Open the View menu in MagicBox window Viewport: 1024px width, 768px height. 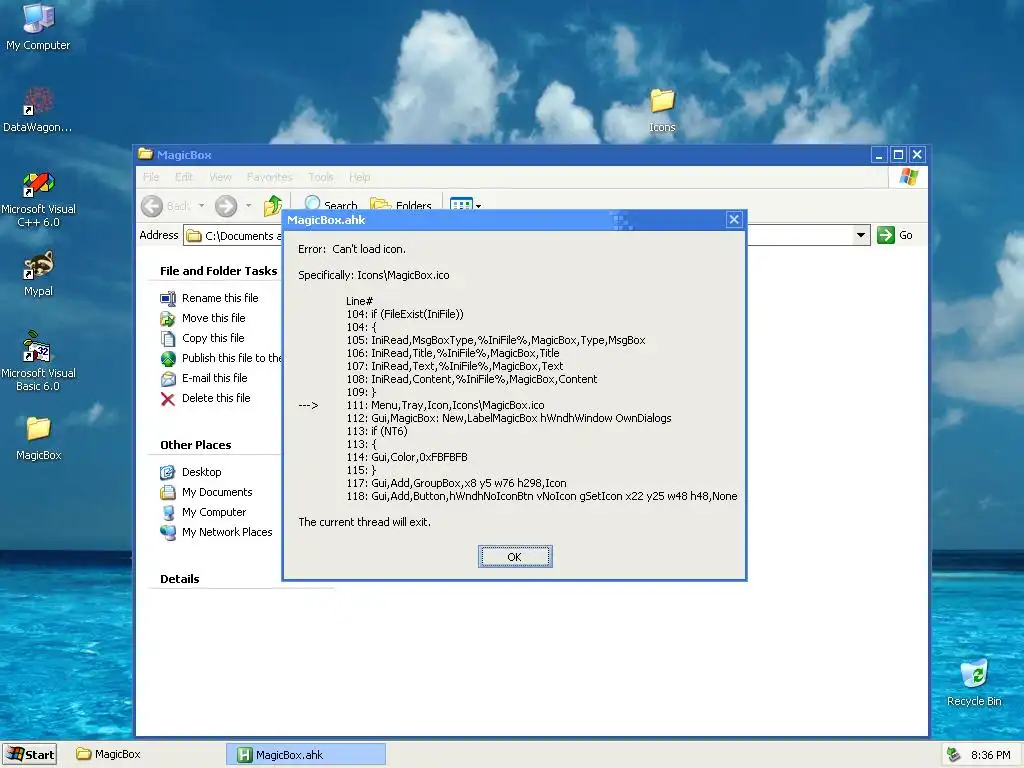(220, 177)
